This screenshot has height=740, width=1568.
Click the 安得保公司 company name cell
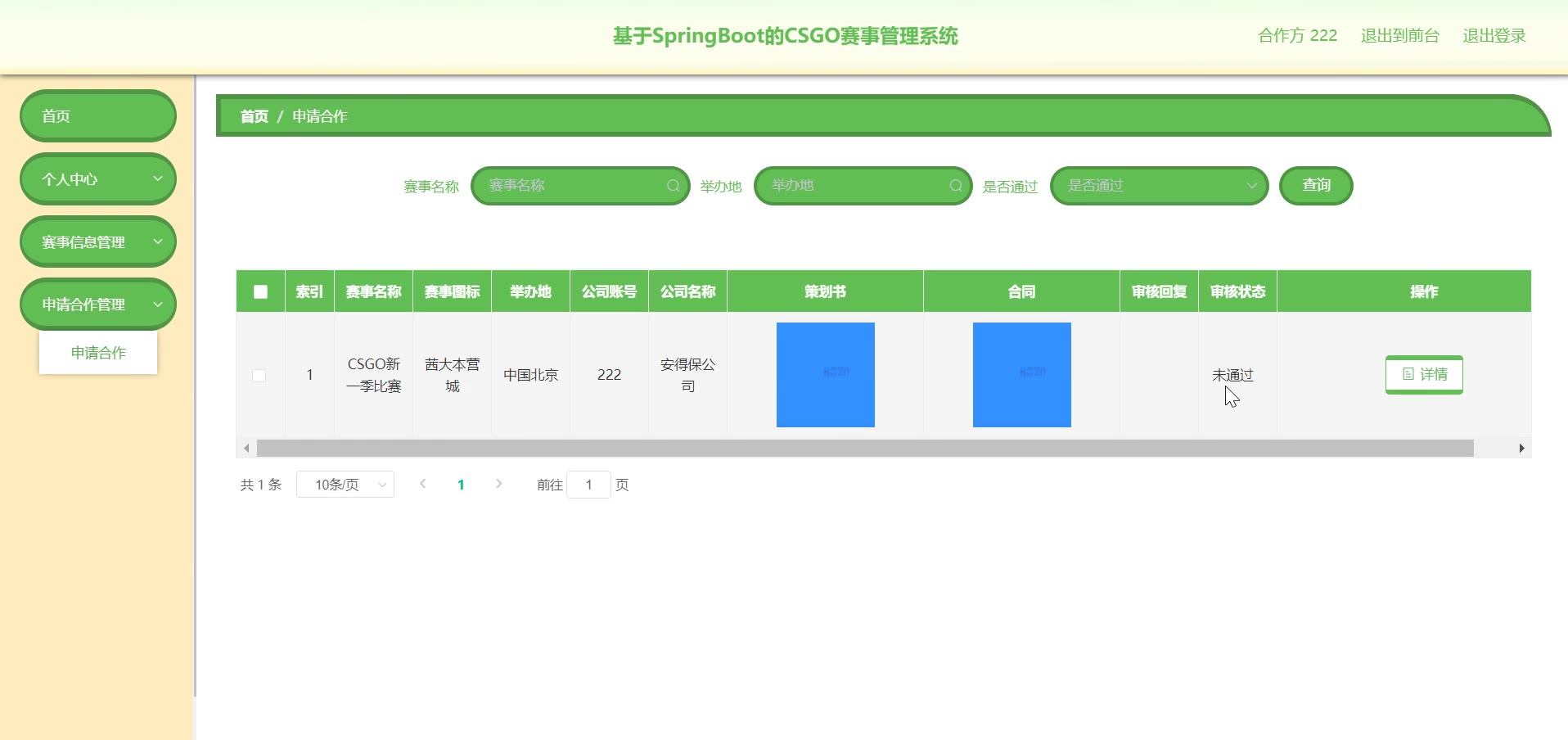pyautogui.click(x=687, y=375)
